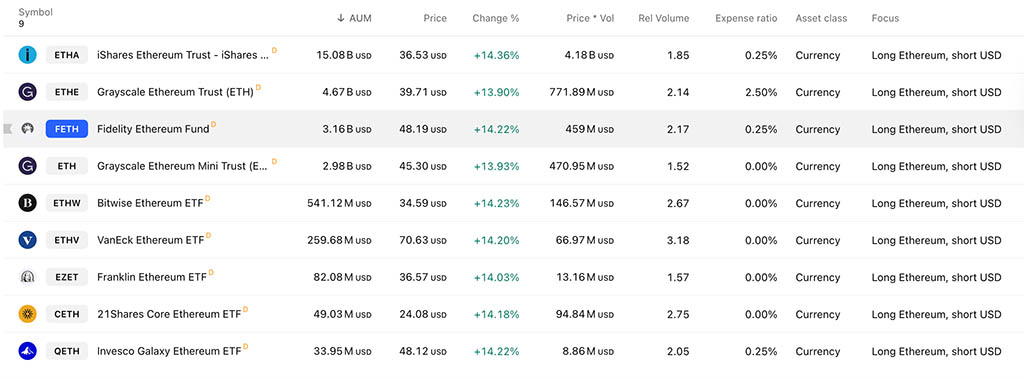Click the Symbol column header

coord(35,12)
